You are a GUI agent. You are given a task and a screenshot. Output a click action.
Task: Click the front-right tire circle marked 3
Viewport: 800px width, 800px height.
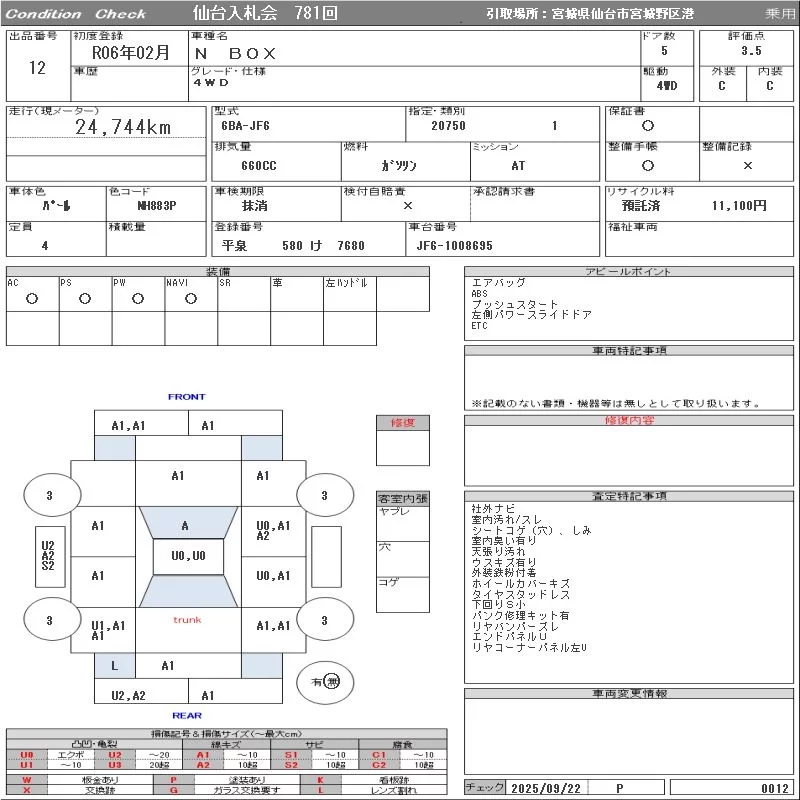(x=324, y=495)
